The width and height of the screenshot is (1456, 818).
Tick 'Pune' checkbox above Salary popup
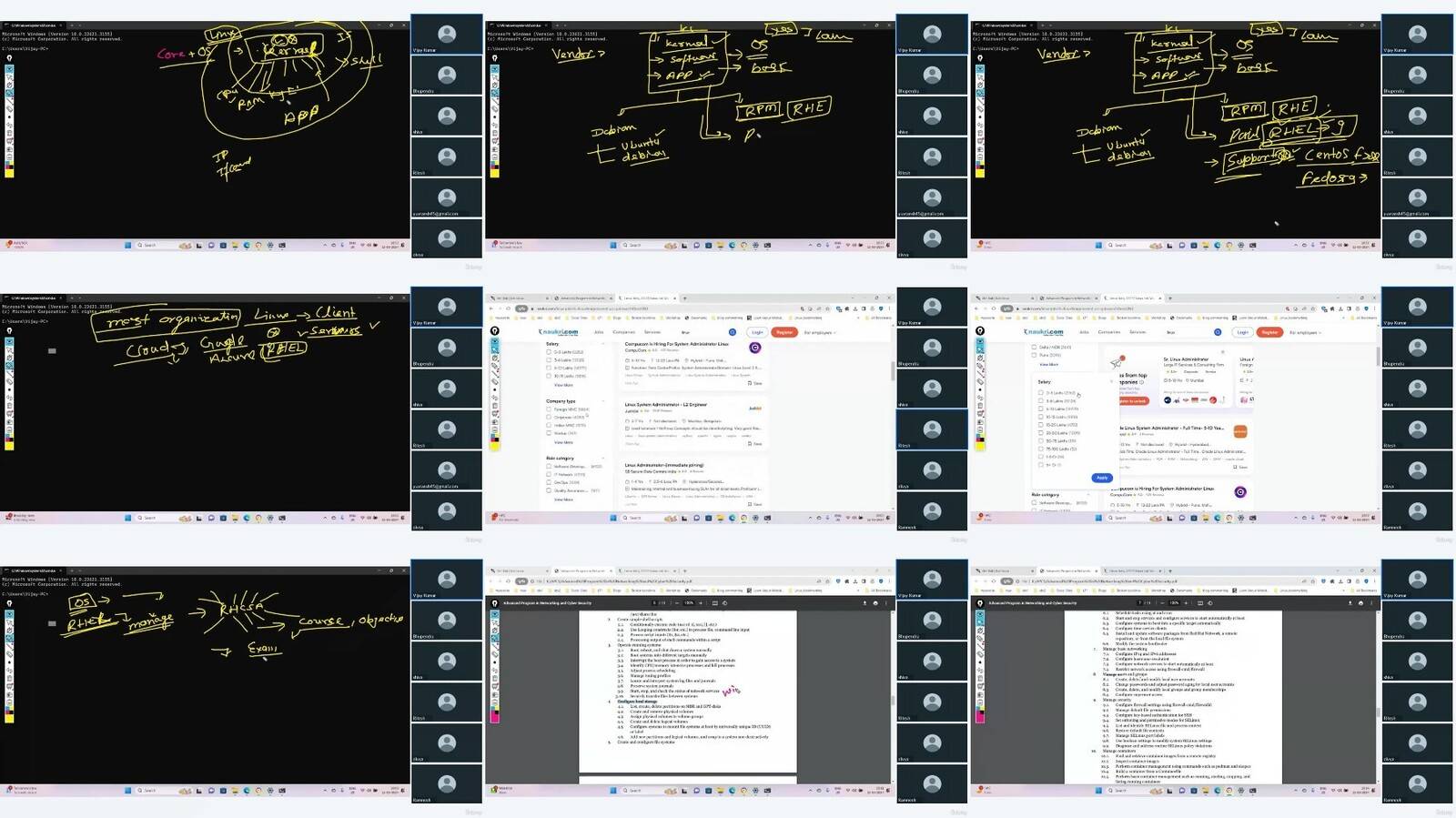(1035, 356)
